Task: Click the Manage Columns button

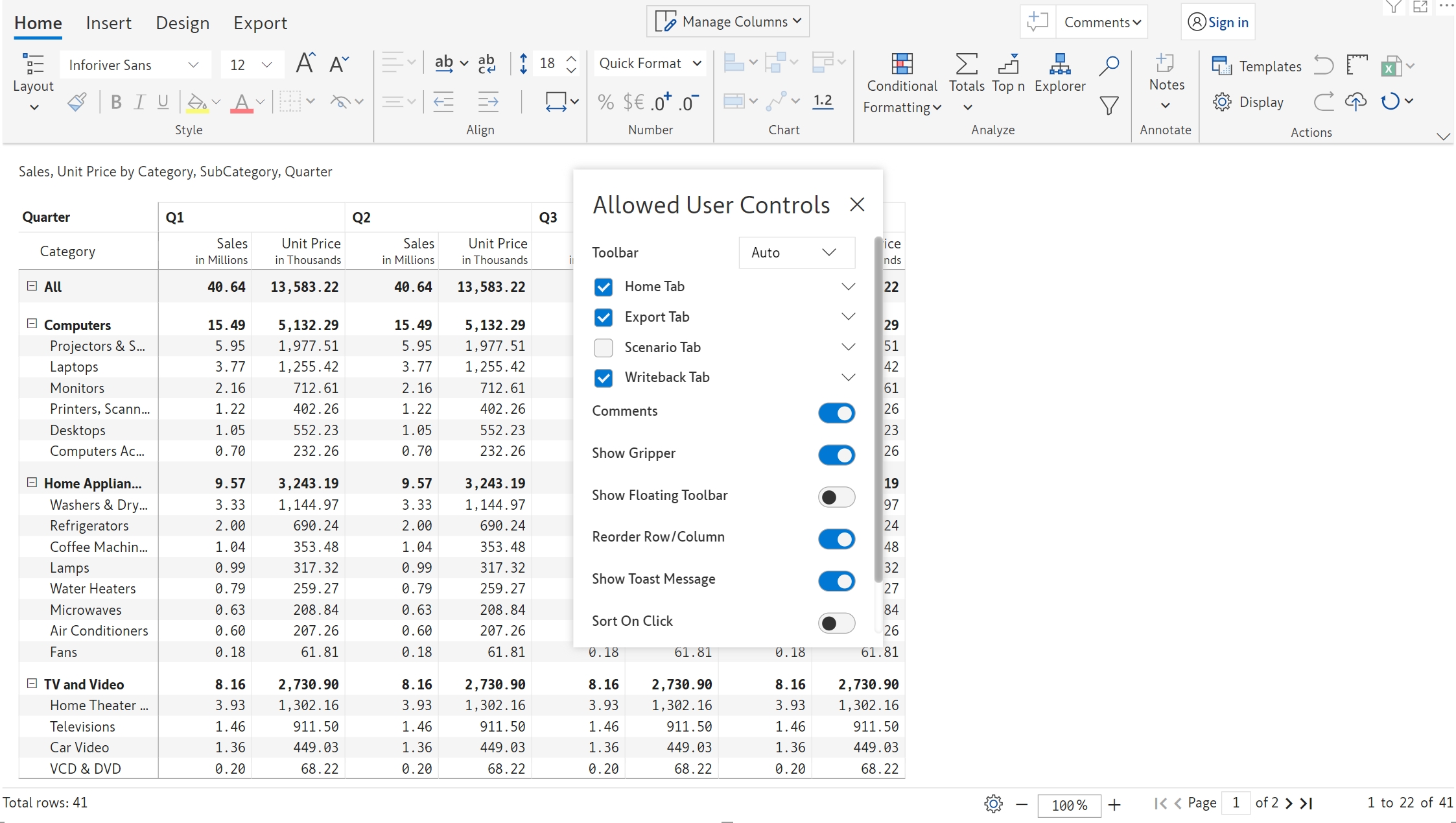Action: (x=727, y=21)
